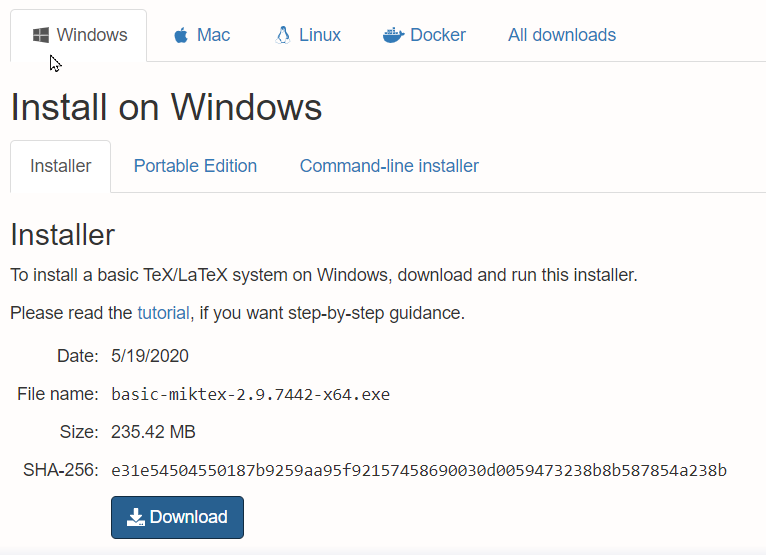Image resolution: width=766 pixels, height=555 pixels.
Task: Click the basic-miktex file name text
Action: coord(251,394)
